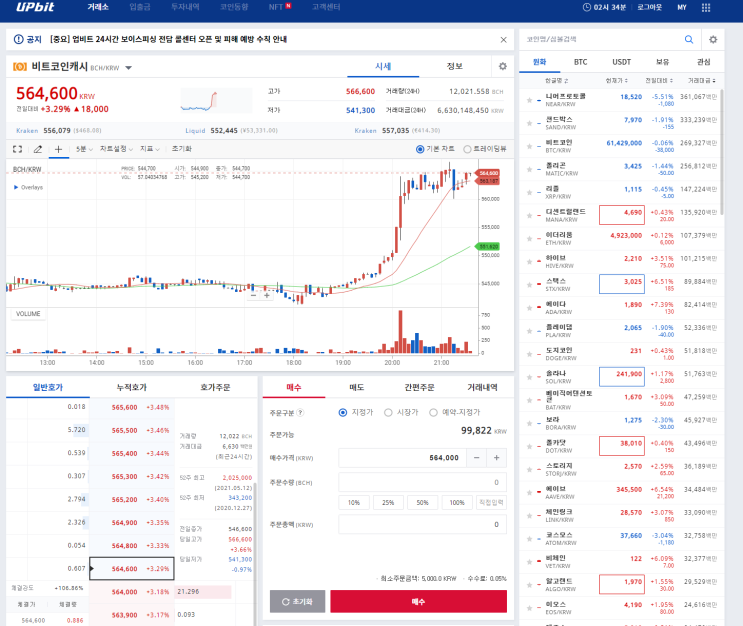Click the 초기화 reset order button
Image resolution: width=743 pixels, height=626 pixels.
[298, 601]
